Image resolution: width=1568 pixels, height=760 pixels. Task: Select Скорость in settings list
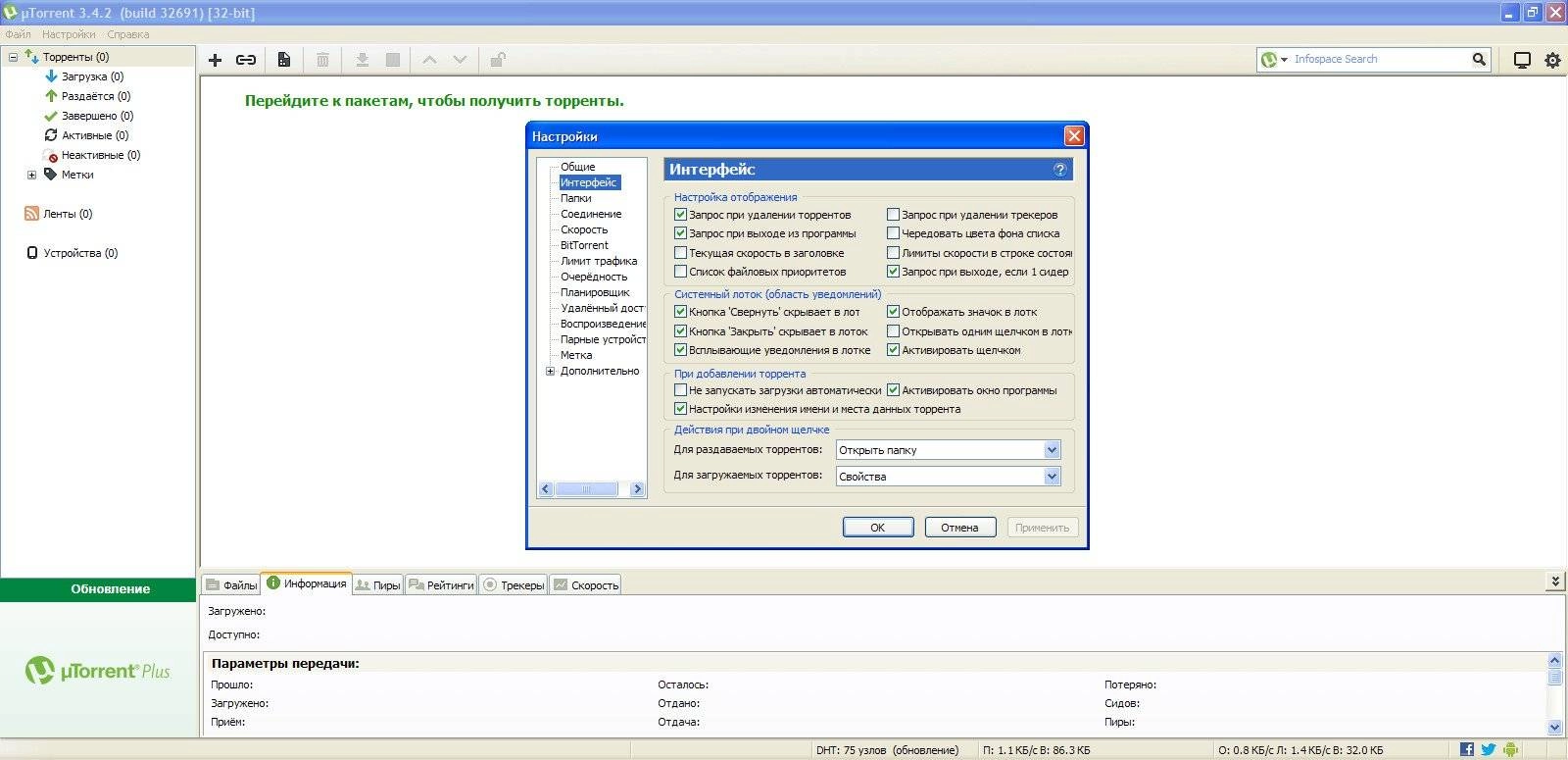(x=584, y=229)
